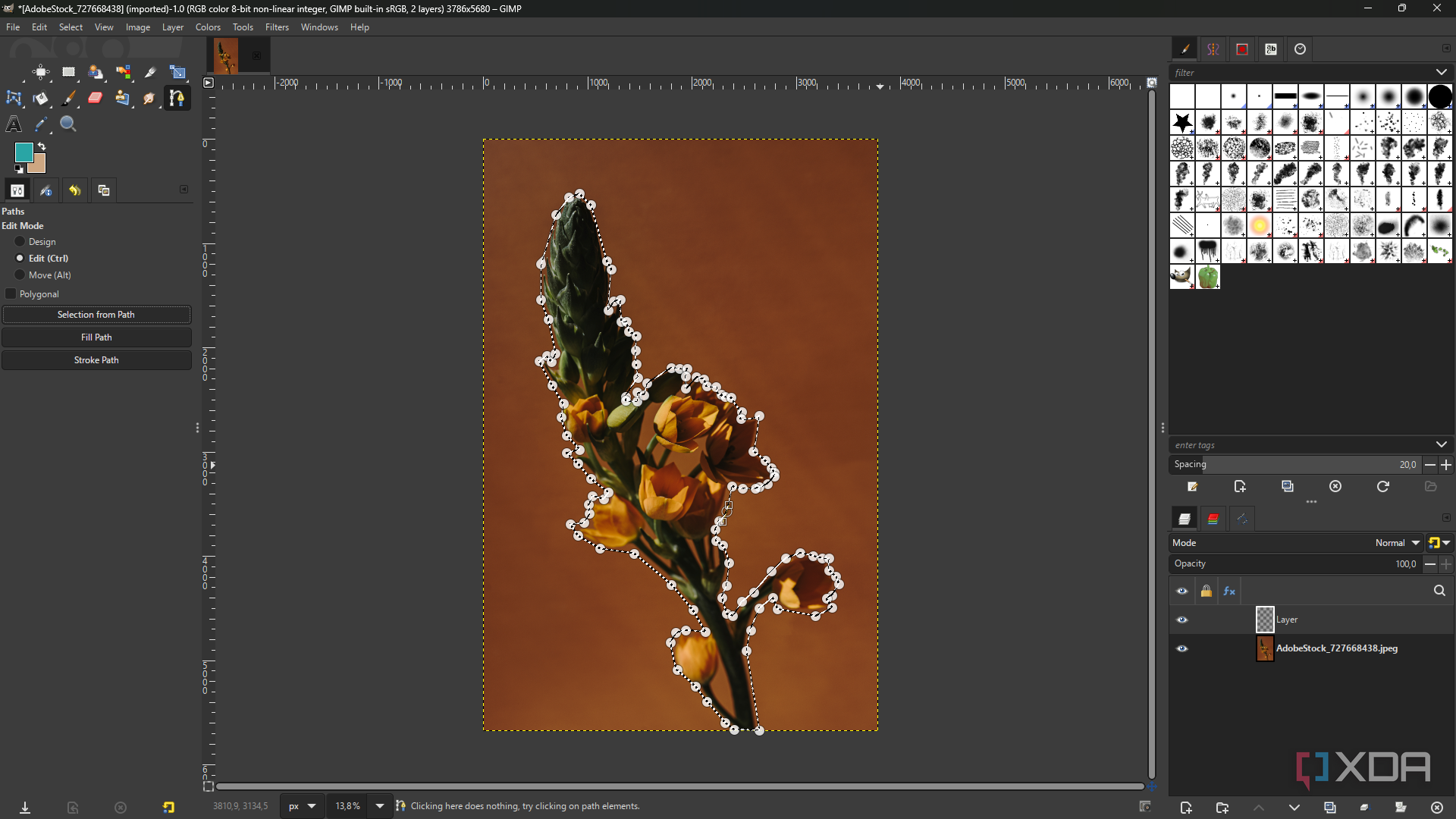Click Selection from Path button
The height and width of the screenshot is (819, 1456).
pyautogui.click(x=96, y=315)
